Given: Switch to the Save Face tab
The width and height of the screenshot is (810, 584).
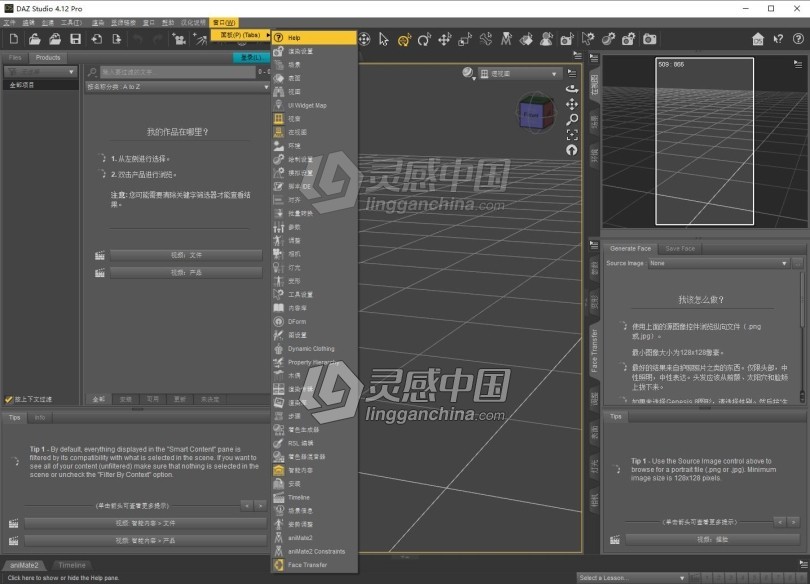Looking at the screenshot, I should point(680,249).
